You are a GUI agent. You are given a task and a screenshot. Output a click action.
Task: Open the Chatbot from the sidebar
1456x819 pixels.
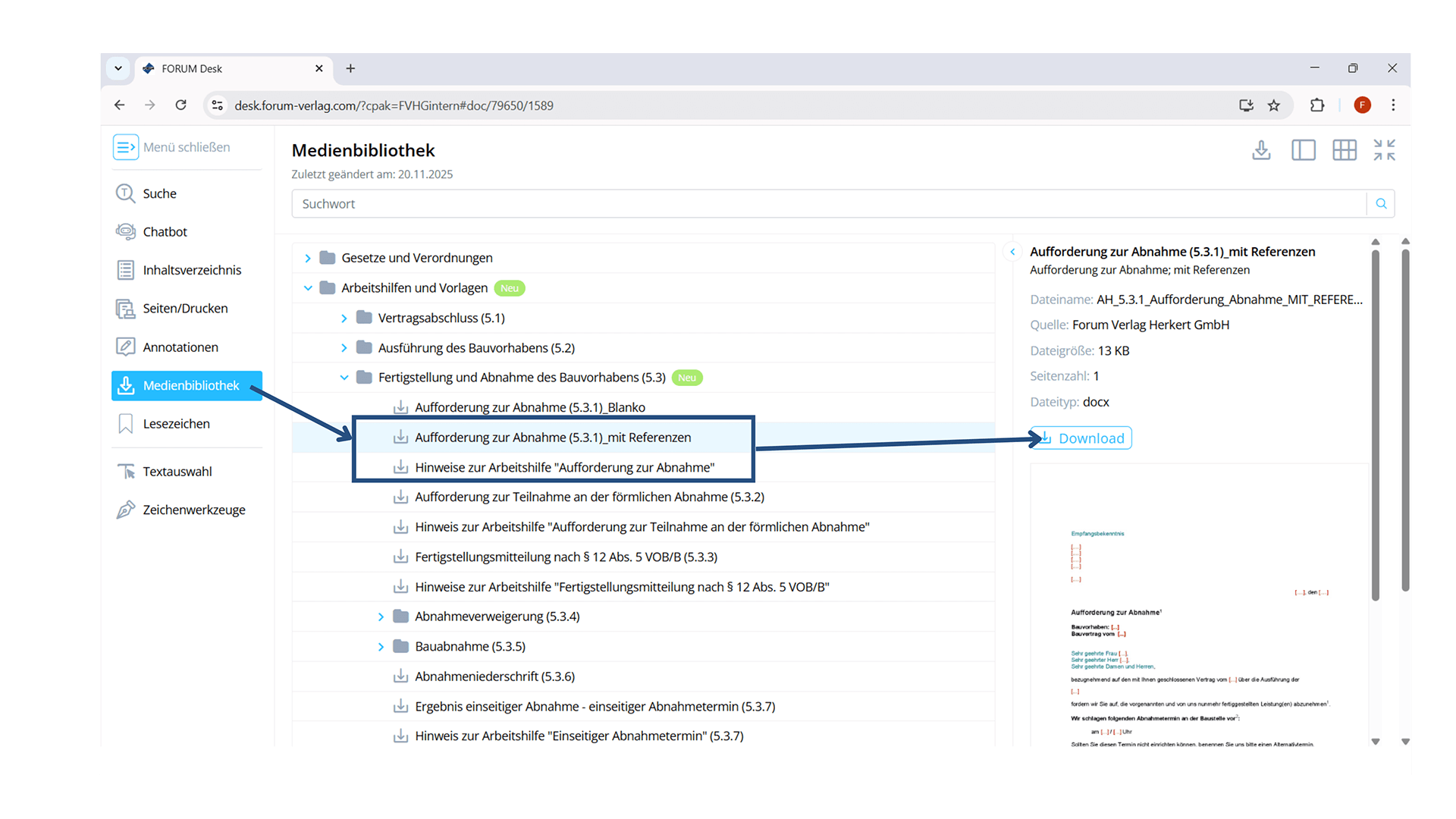coord(165,232)
